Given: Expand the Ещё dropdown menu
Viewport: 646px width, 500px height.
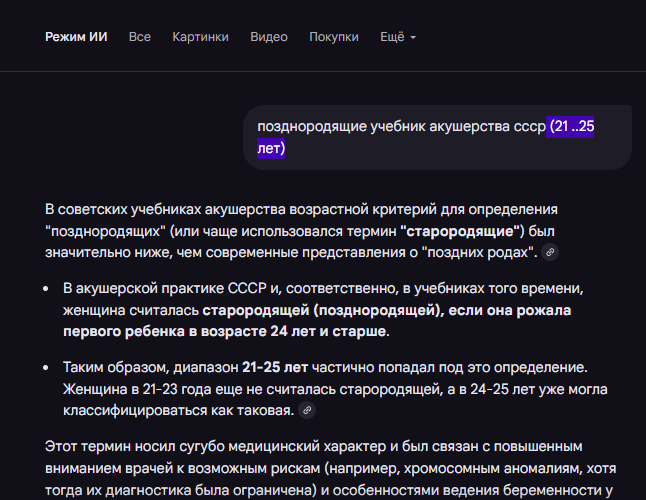Looking at the screenshot, I should [x=398, y=37].
